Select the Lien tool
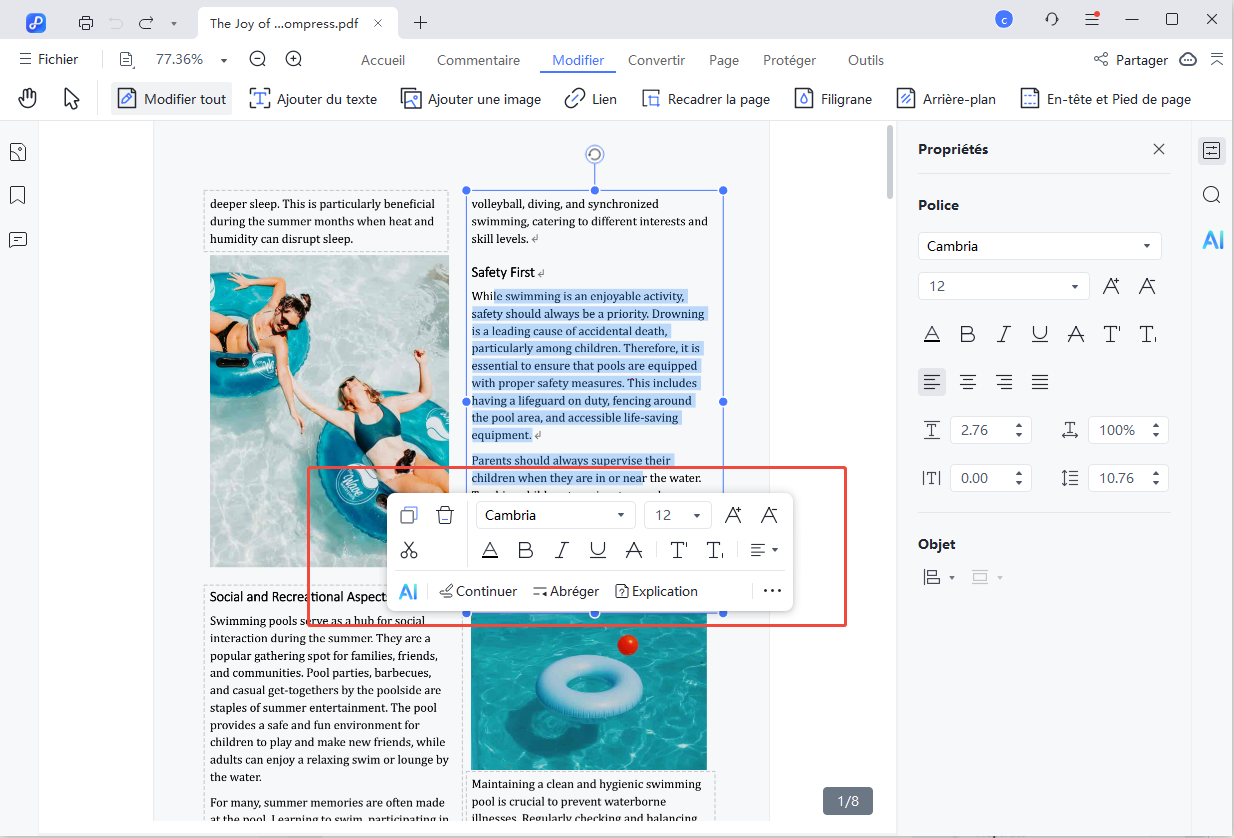1234x838 pixels. [590, 98]
